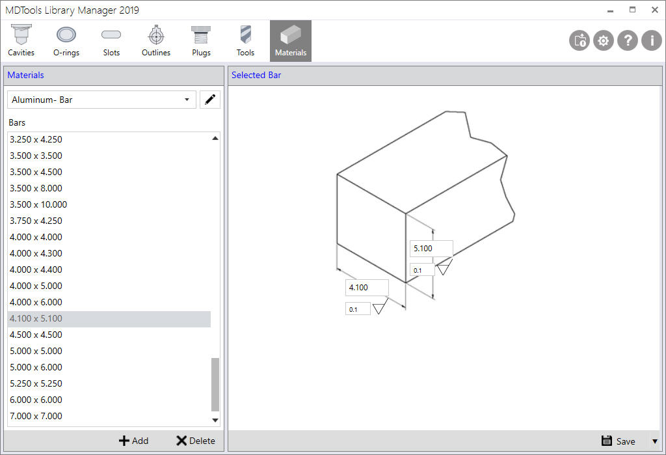This screenshot has width=666, height=455.
Task: Click the bars list scrollbar thumb
Action: click(215, 384)
